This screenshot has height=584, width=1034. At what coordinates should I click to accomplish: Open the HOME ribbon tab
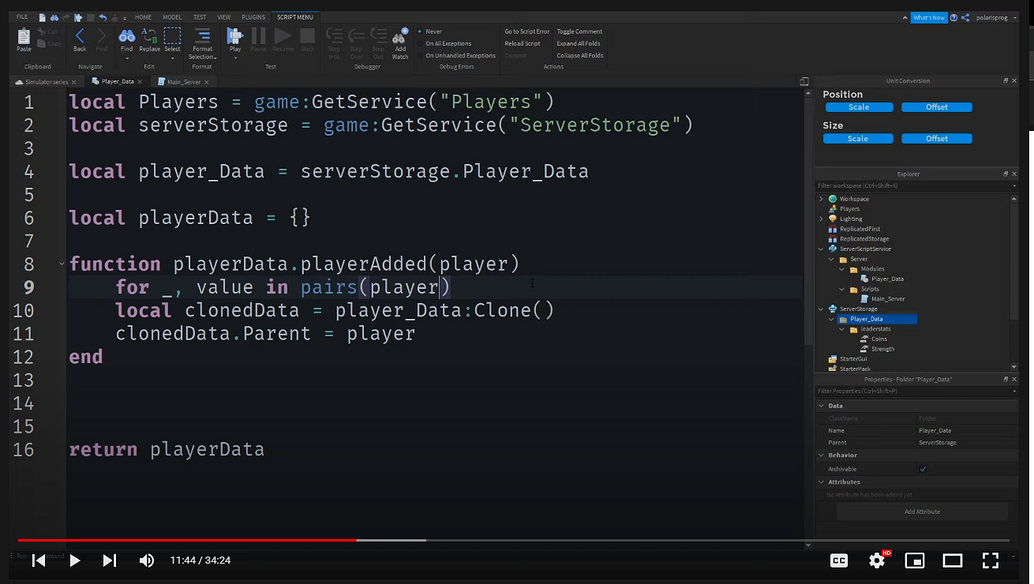pos(143,17)
